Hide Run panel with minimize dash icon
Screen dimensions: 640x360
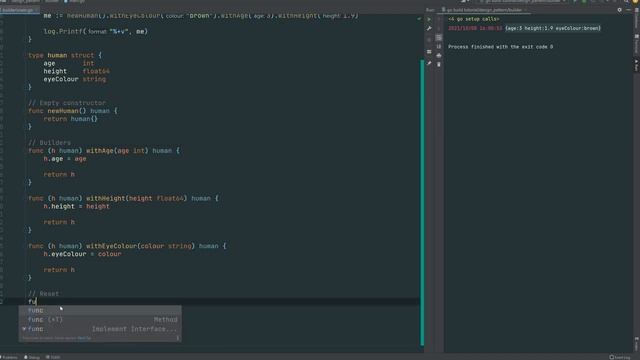click(x=629, y=10)
